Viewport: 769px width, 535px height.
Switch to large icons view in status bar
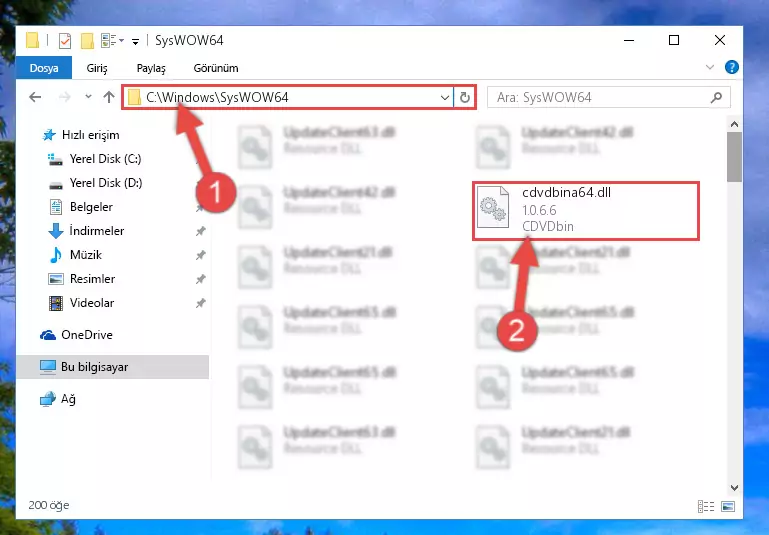[x=728, y=506]
